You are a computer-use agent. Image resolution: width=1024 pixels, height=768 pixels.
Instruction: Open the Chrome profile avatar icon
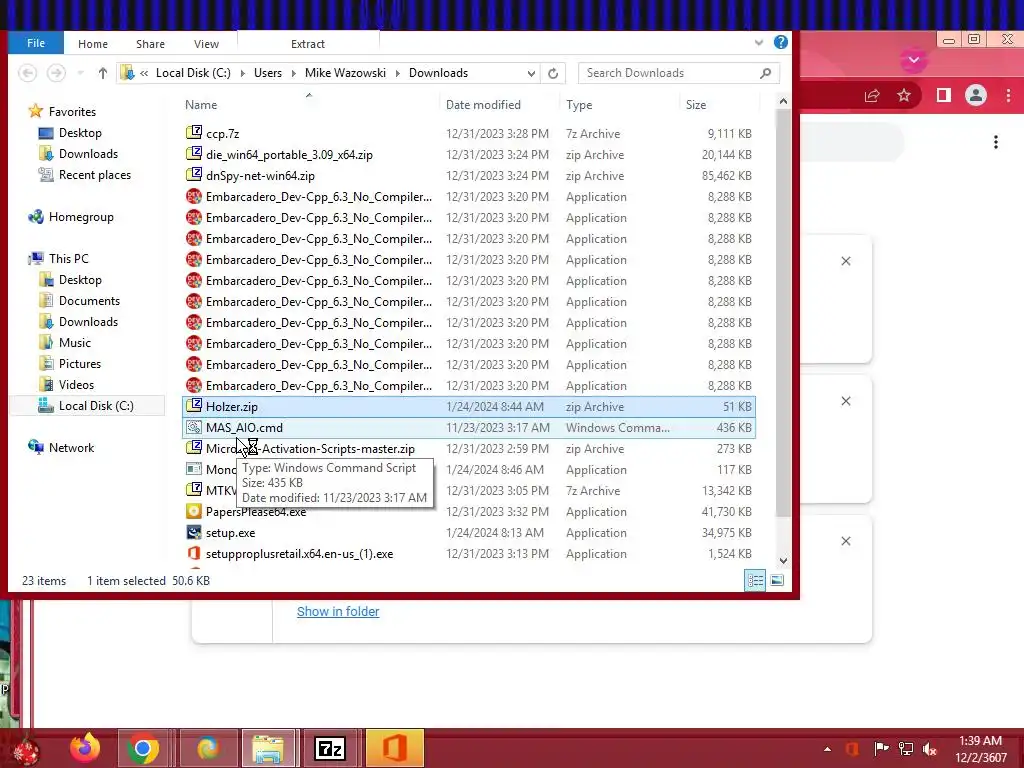[x=976, y=95]
